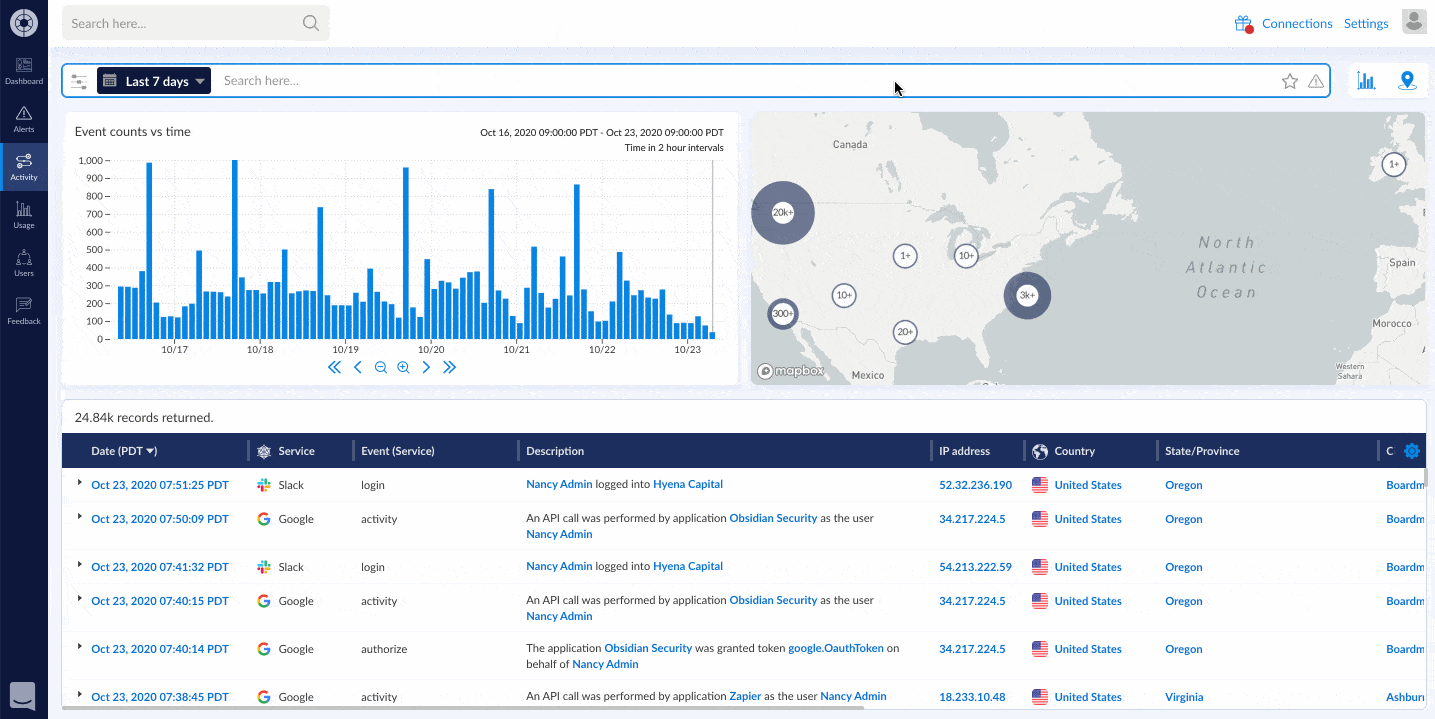The width and height of the screenshot is (1435, 719).
Task: Star the current search to save it
Action: coord(1289,81)
